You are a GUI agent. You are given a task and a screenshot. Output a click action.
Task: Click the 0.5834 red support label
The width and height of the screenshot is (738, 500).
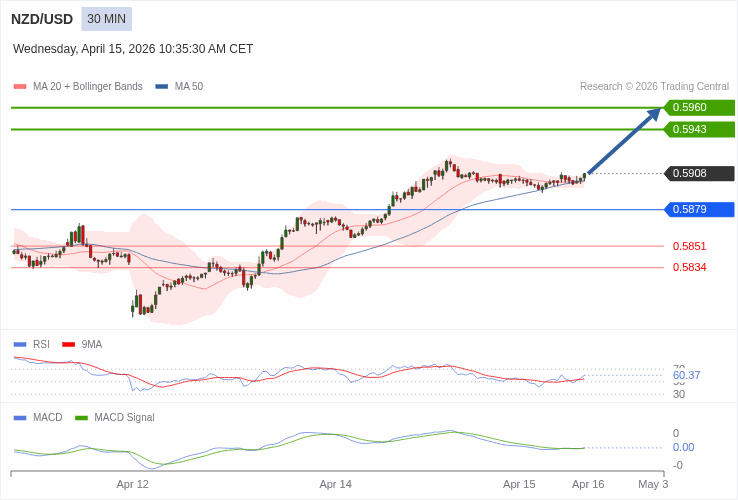click(689, 267)
